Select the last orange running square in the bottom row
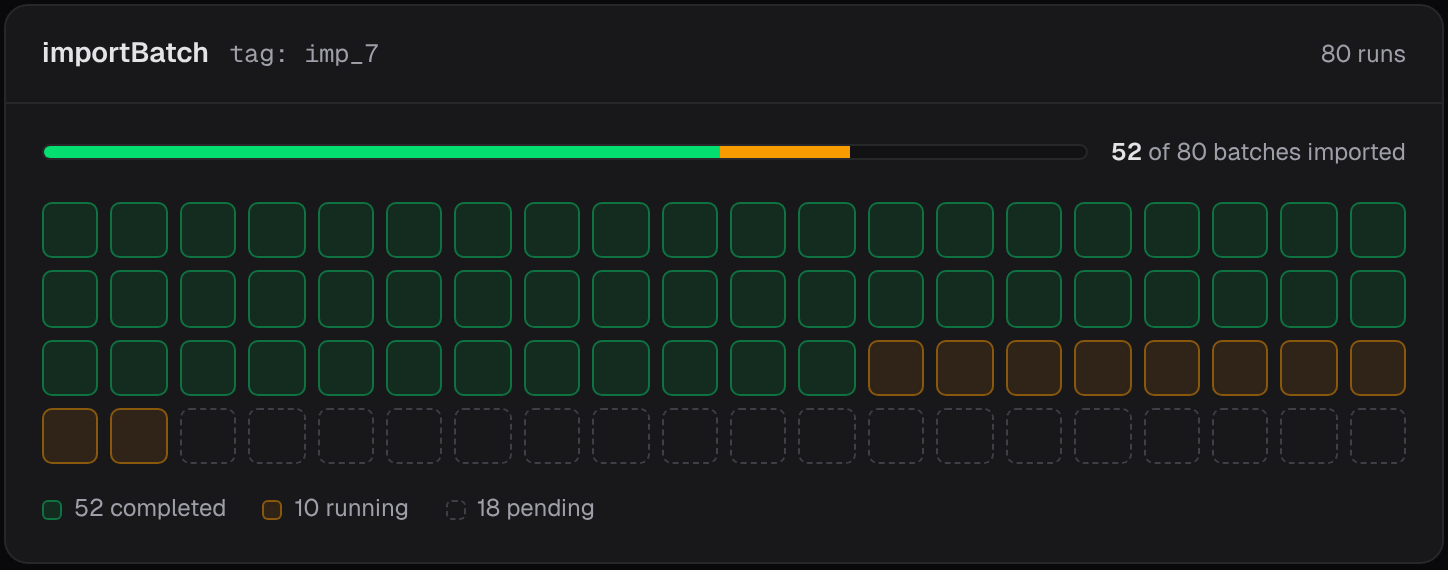Image resolution: width=1448 pixels, height=570 pixels. [139, 436]
